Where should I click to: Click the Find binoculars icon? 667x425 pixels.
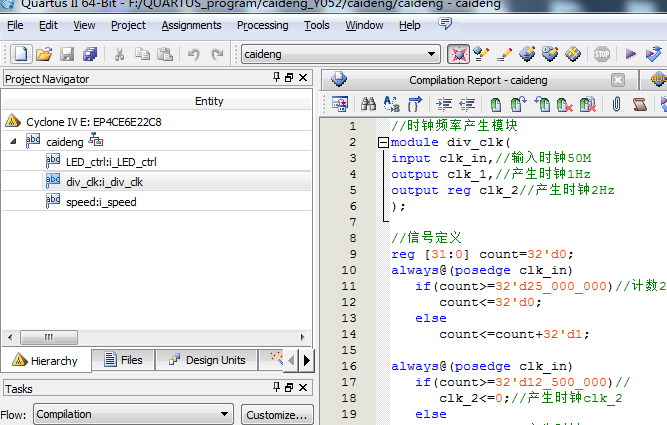[x=367, y=103]
